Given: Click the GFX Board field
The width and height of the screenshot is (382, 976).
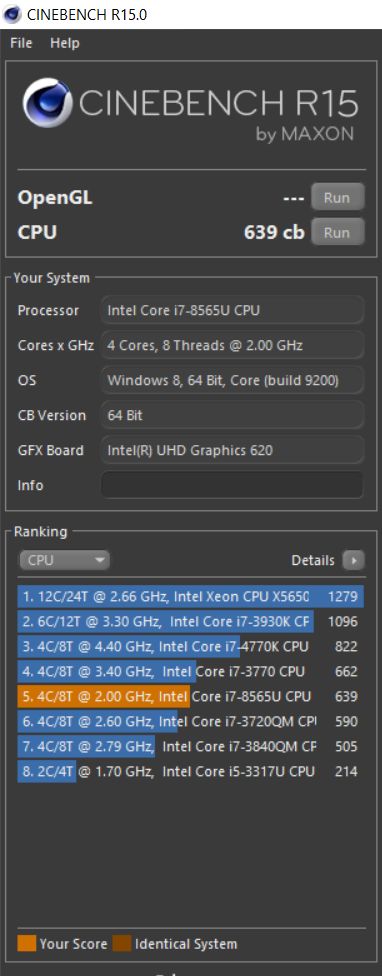Looking at the screenshot, I should tap(232, 449).
